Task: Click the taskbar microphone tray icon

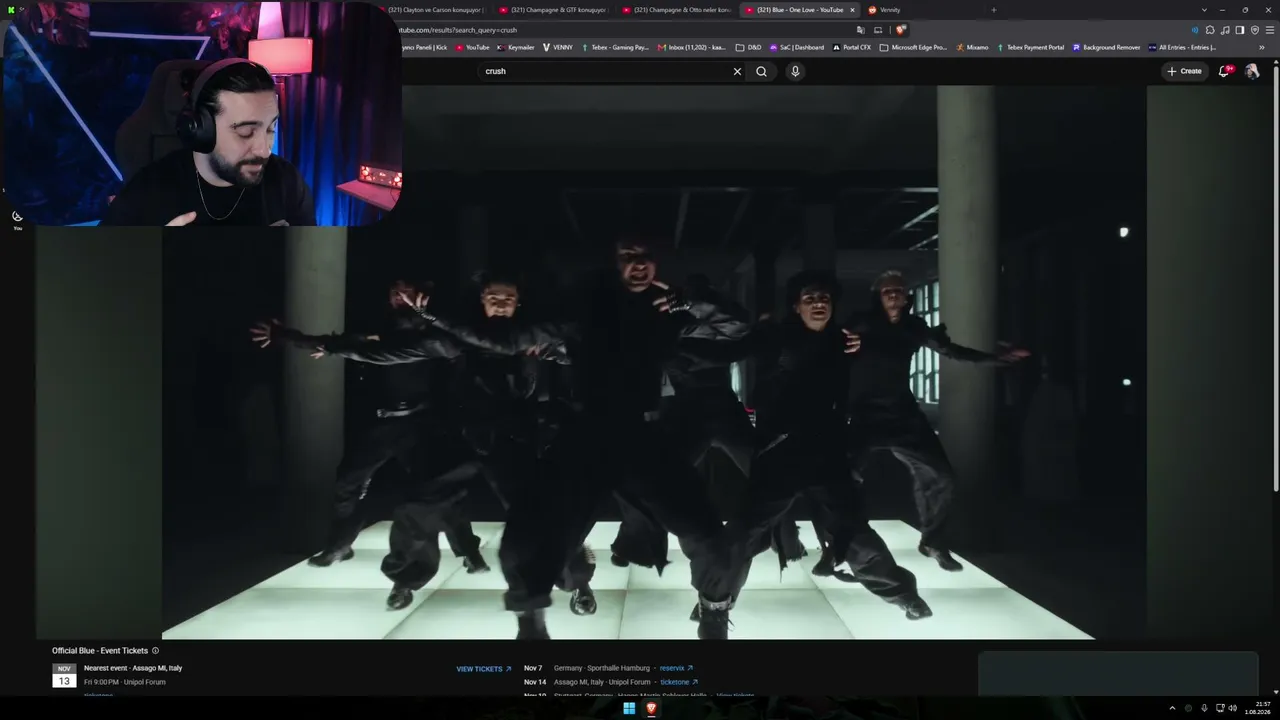Action: 1204,708
